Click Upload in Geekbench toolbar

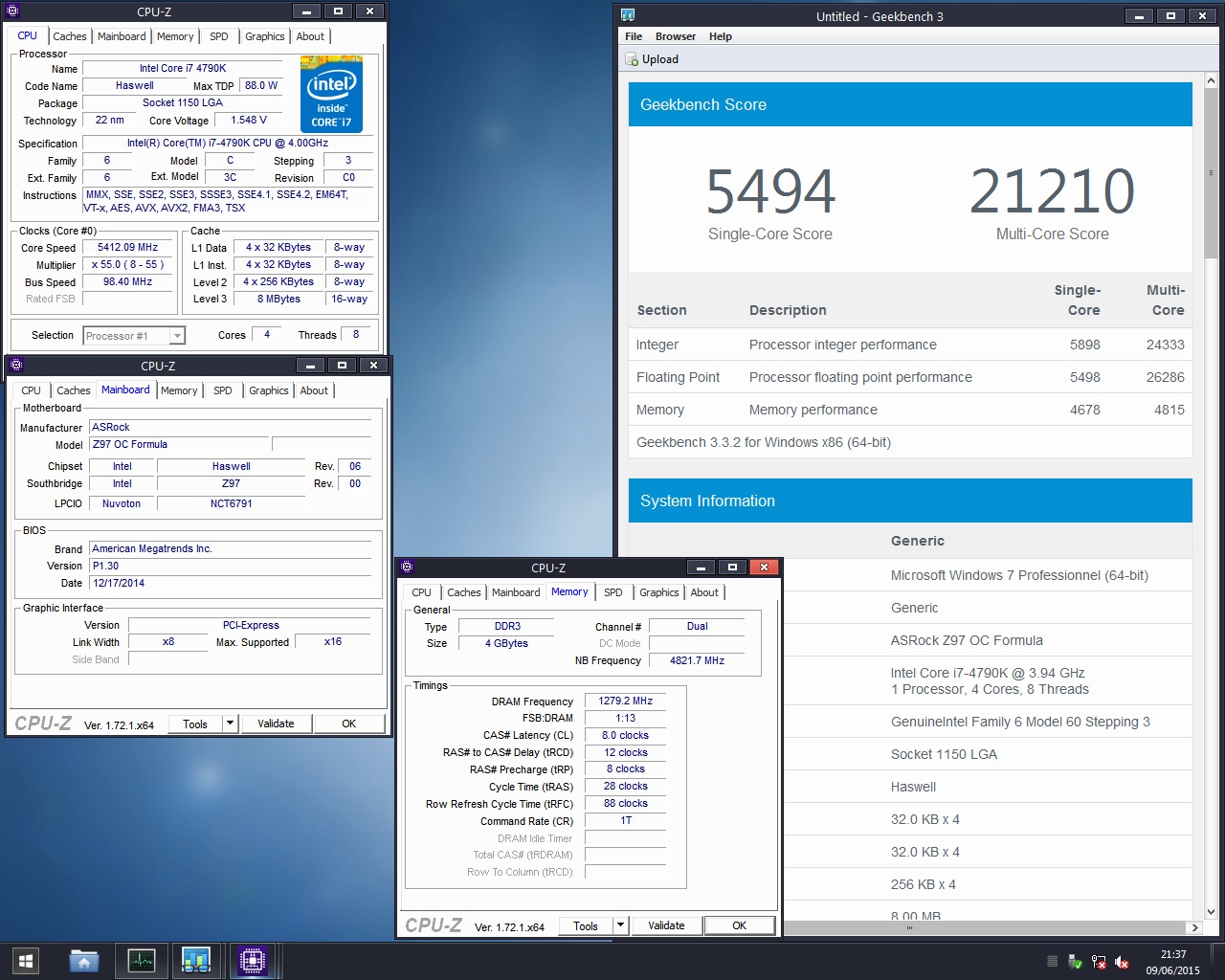click(652, 59)
